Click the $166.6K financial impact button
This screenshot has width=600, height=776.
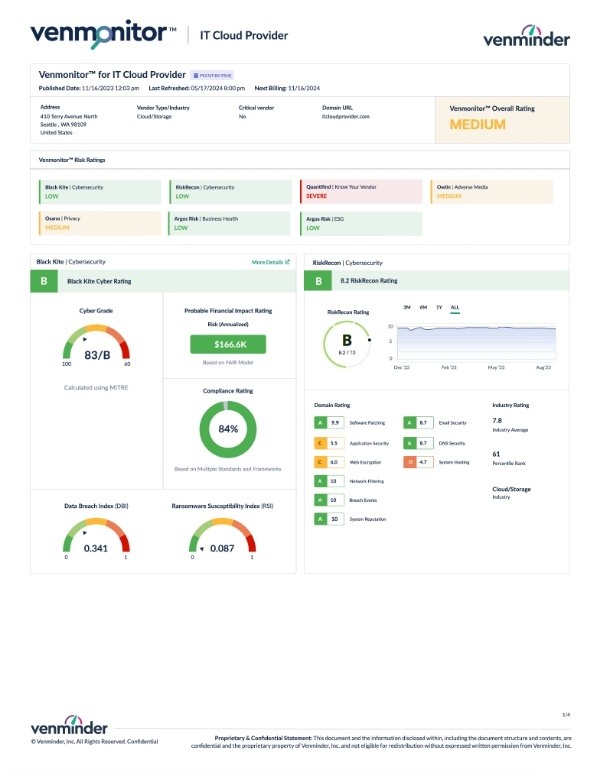pos(228,343)
